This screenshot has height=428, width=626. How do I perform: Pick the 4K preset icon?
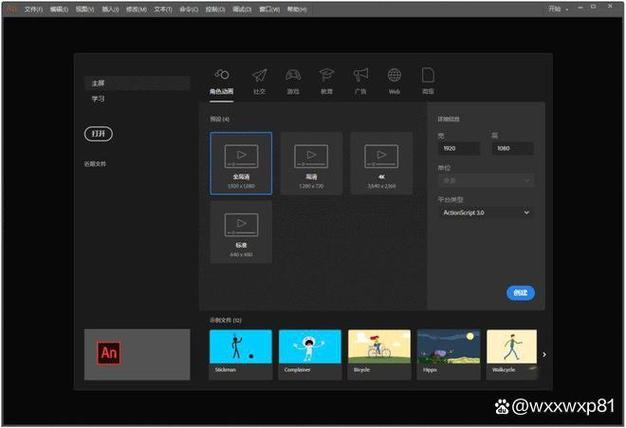coord(381,156)
